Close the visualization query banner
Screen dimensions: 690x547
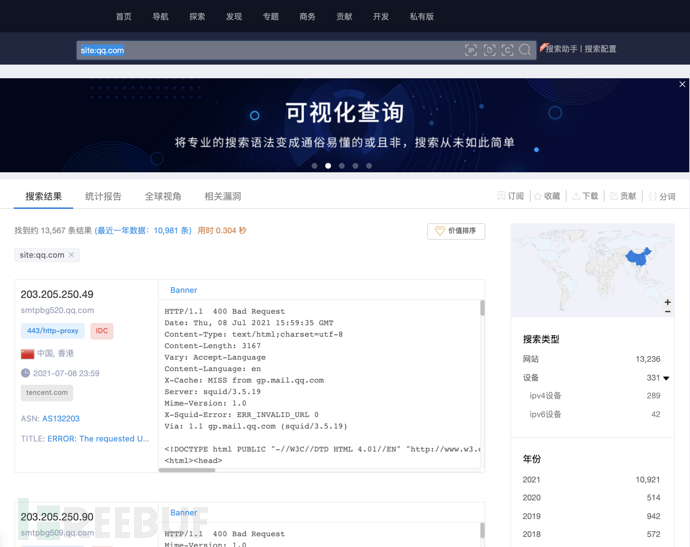[x=682, y=84]
